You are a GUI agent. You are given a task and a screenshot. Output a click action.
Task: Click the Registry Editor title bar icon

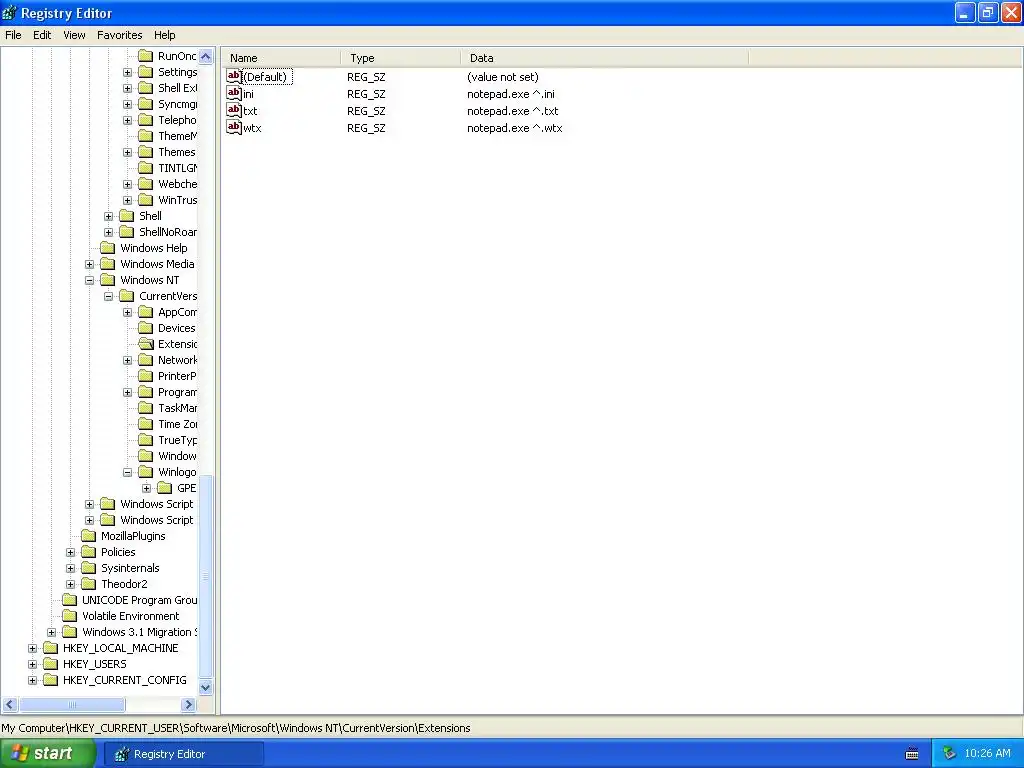click(9, 12)
